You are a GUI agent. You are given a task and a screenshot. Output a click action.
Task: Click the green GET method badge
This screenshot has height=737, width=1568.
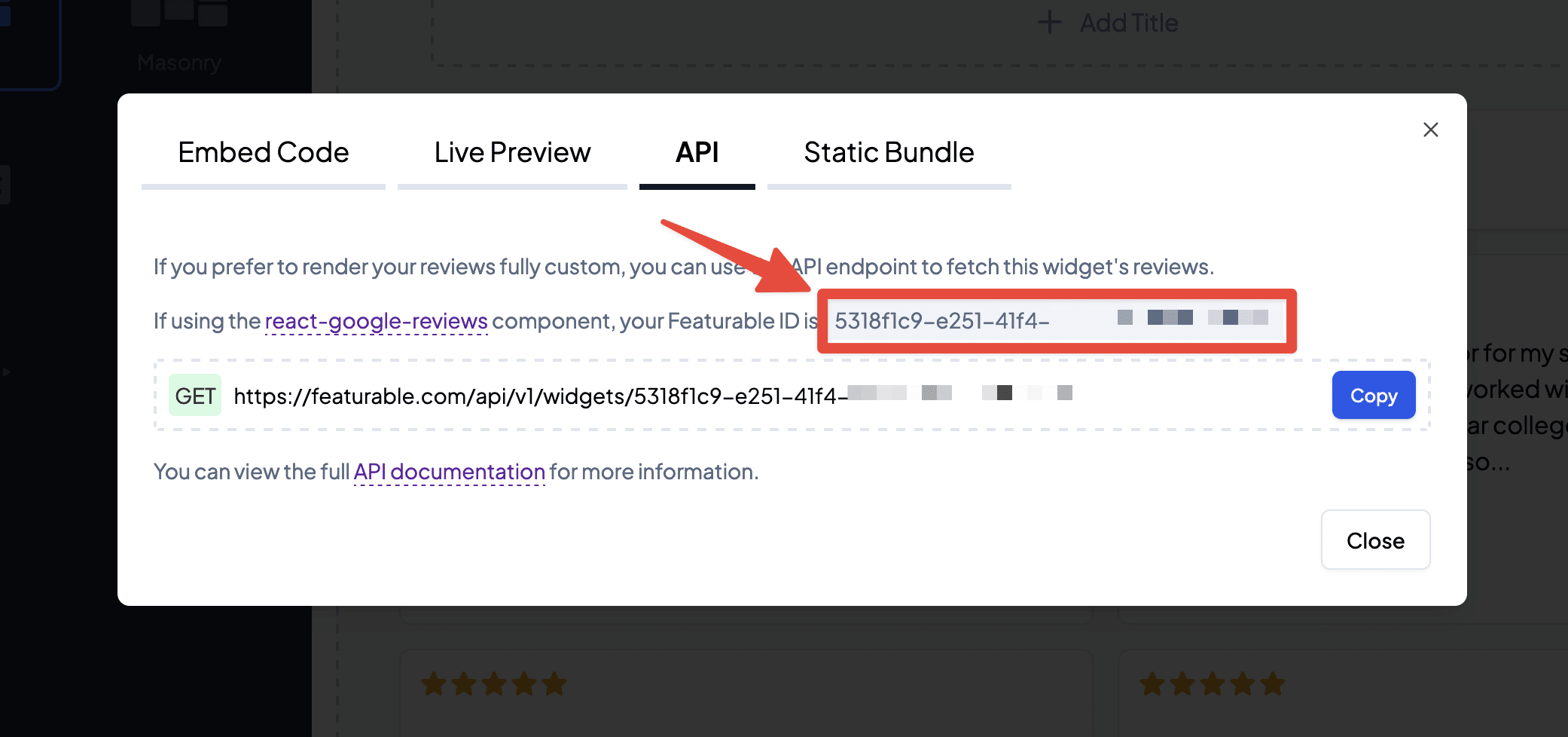194,395
